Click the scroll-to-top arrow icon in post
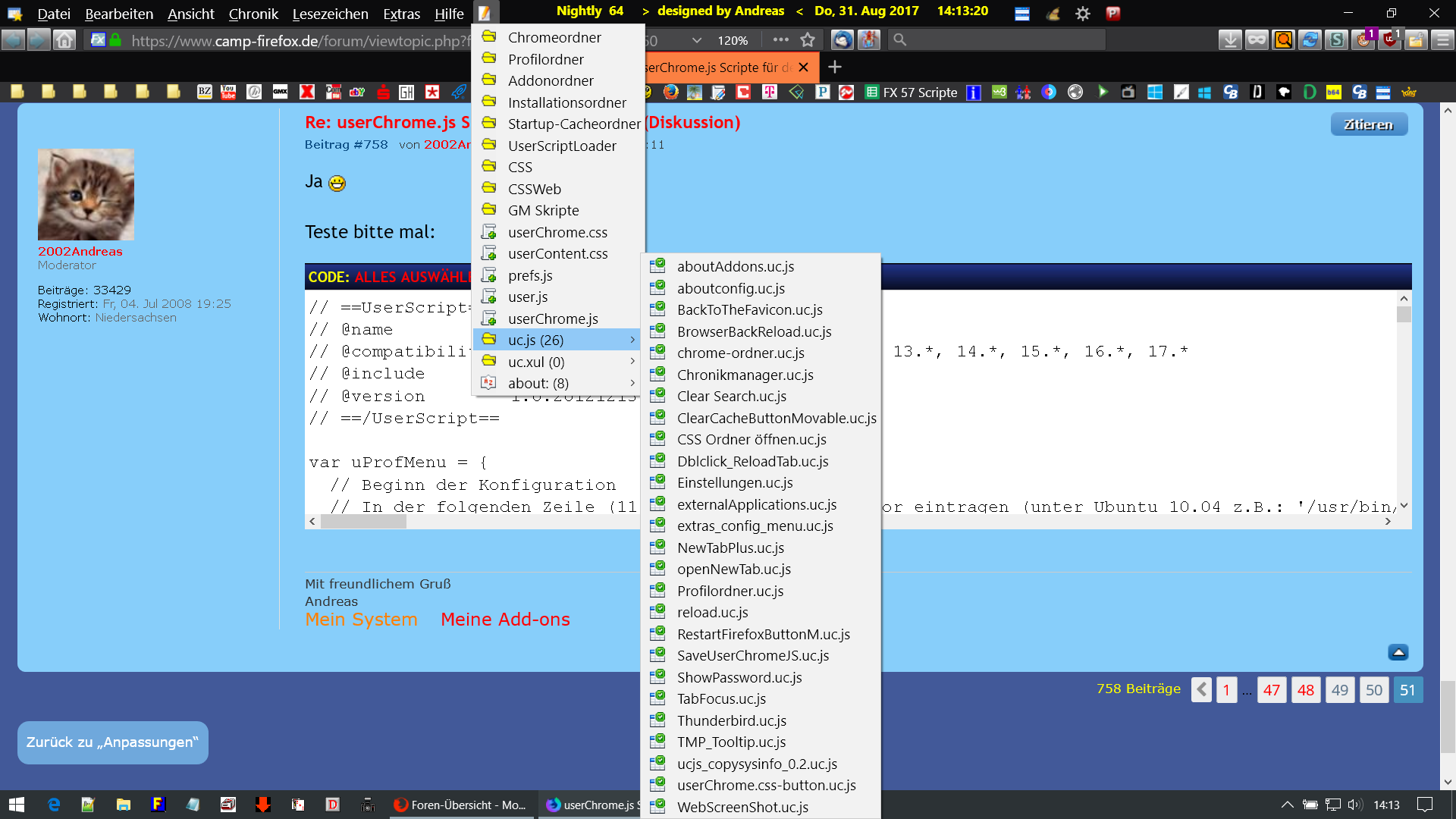 point(1398,652)
